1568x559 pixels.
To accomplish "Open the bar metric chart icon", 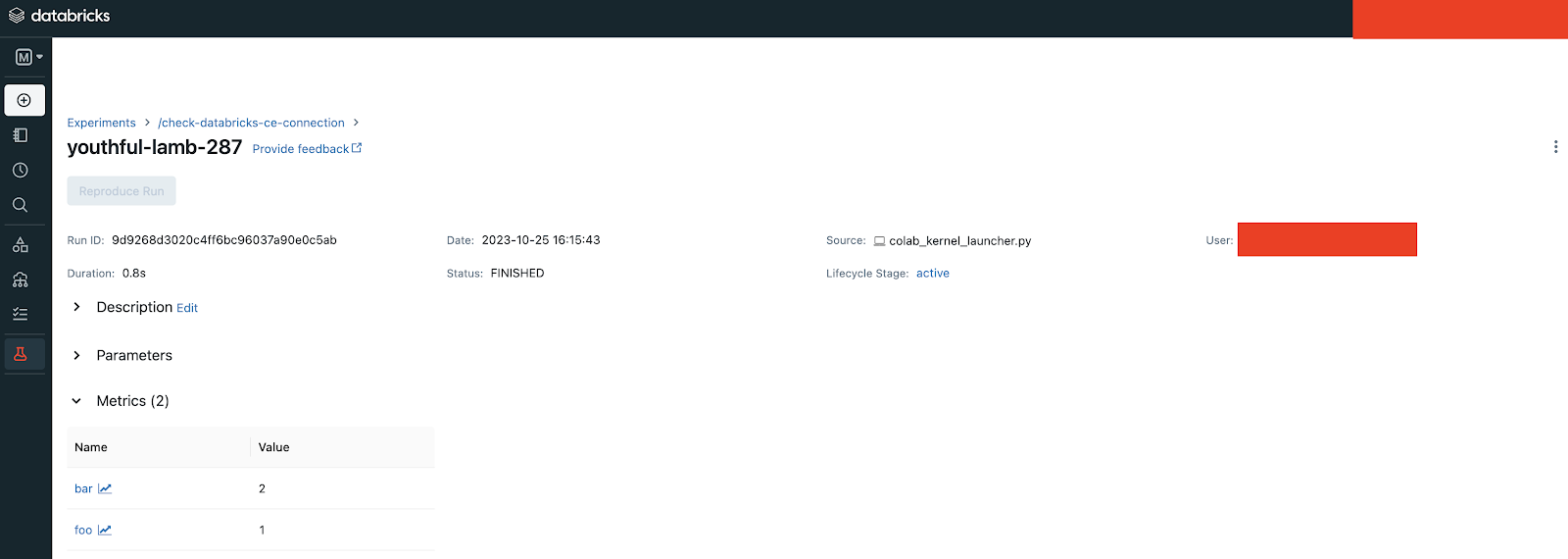I will pos(105,488).
